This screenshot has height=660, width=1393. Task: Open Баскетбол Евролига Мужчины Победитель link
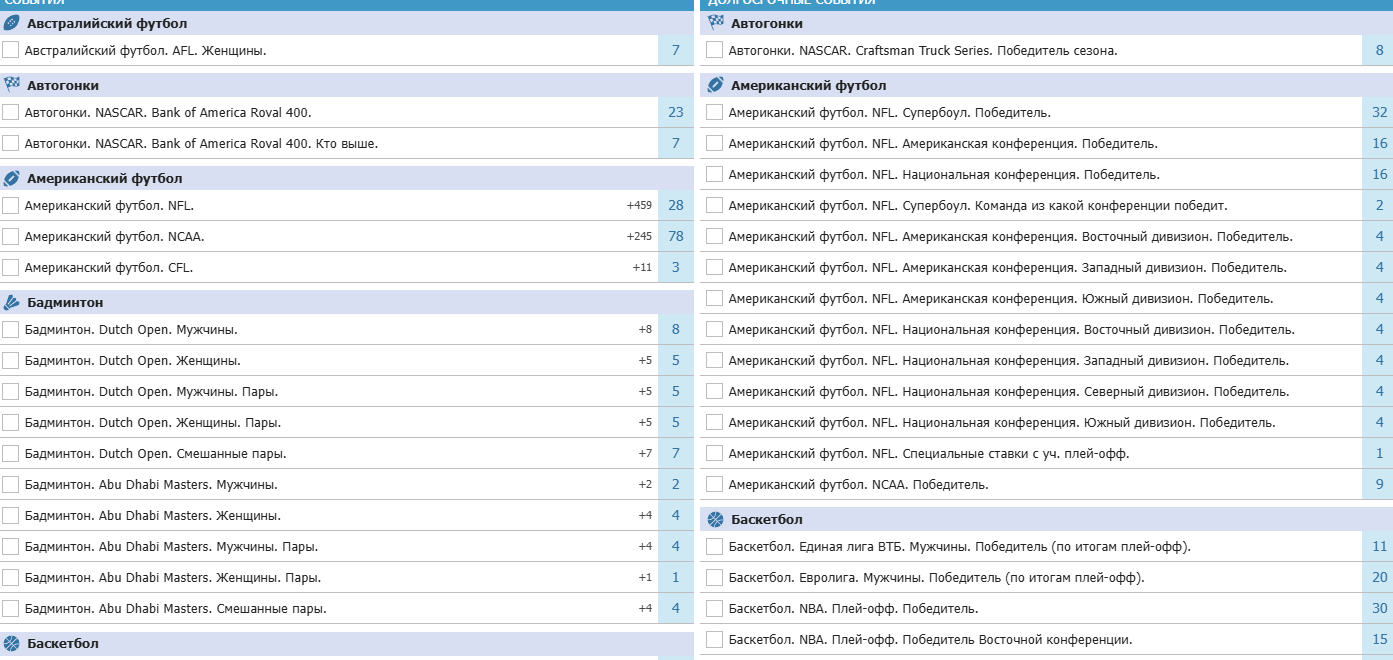[x=936, y=577]
